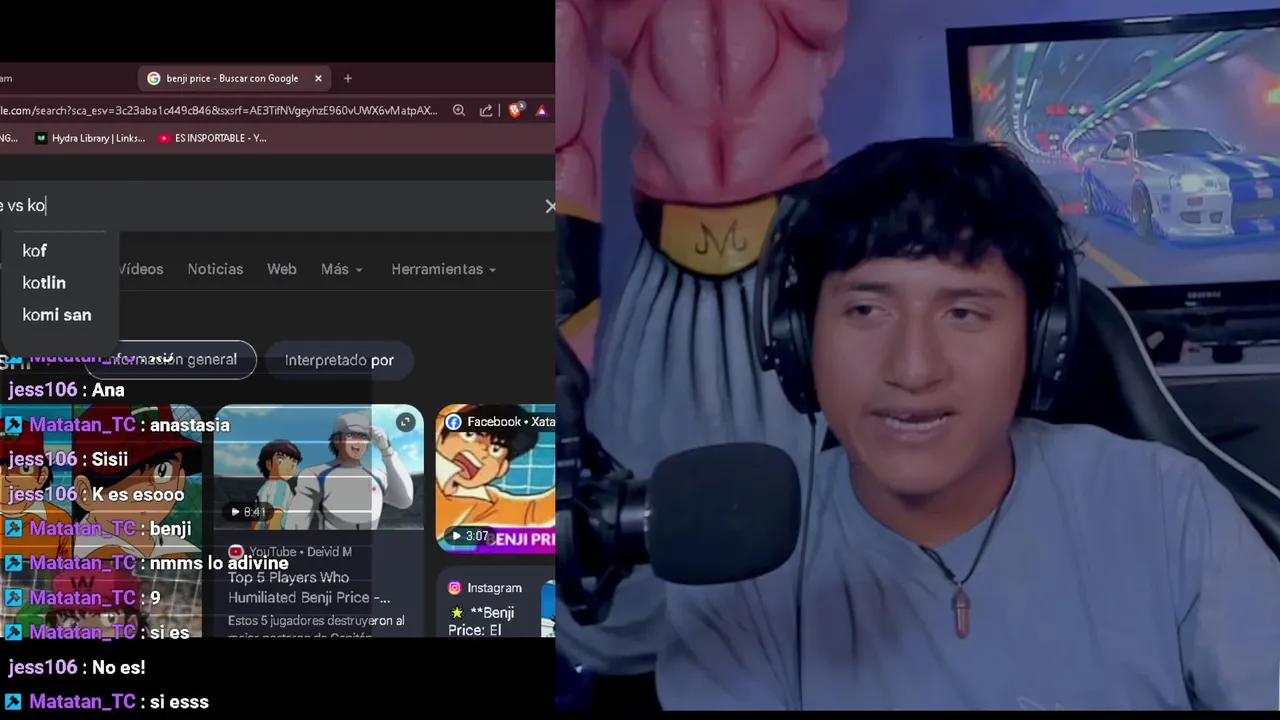1280x720 pixels.
Task: Open 'Top 5 Players Who Humiliated Benji Price' link
Action: (309, 587)
